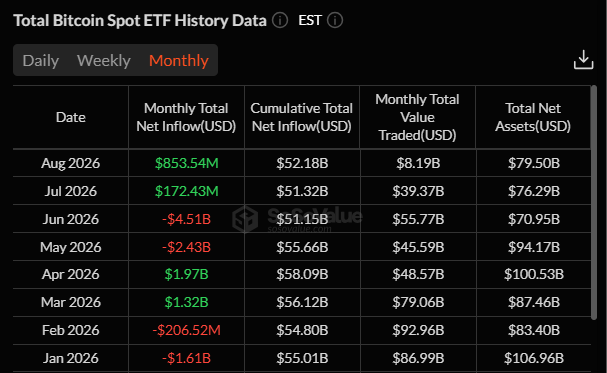The width and height of the screenshot is (607, 373).
Task: Click value traded $8.19B
Action: (x=418, y=163)
